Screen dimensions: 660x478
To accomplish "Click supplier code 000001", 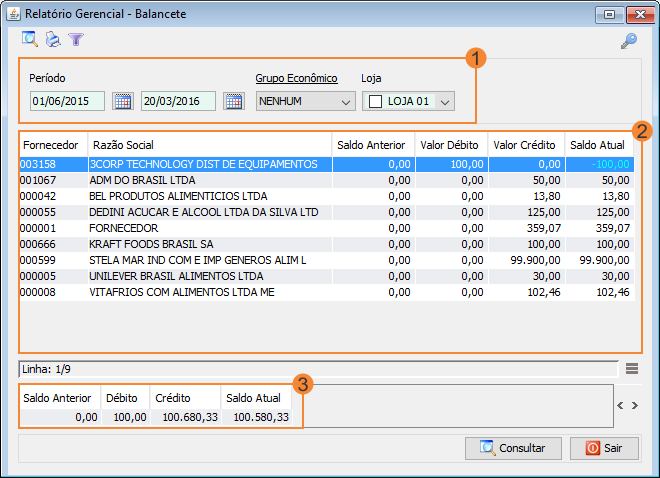I will 38,228.
